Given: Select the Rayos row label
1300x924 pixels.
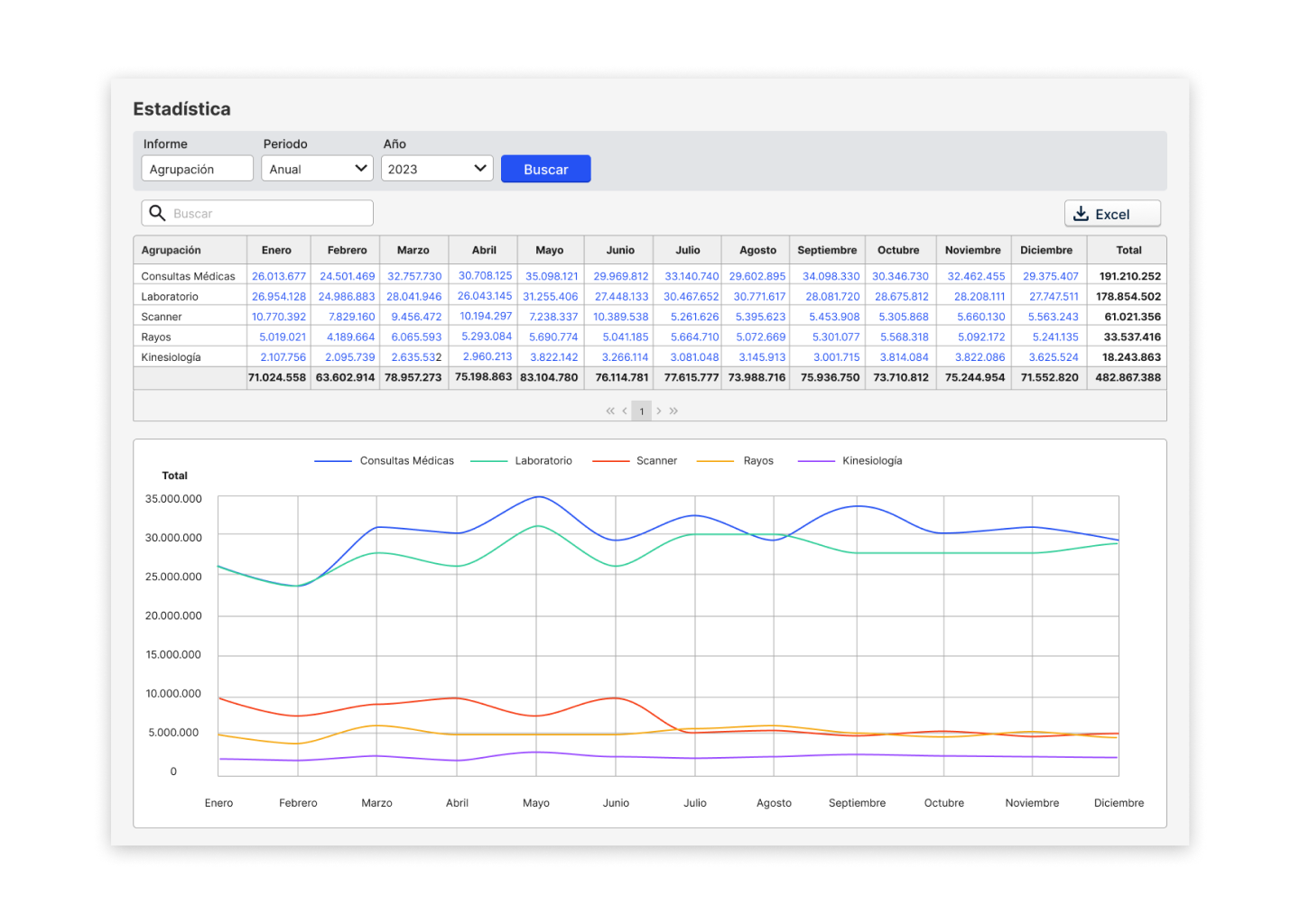Looking at the screenshot, I should (x=156, y=337).
